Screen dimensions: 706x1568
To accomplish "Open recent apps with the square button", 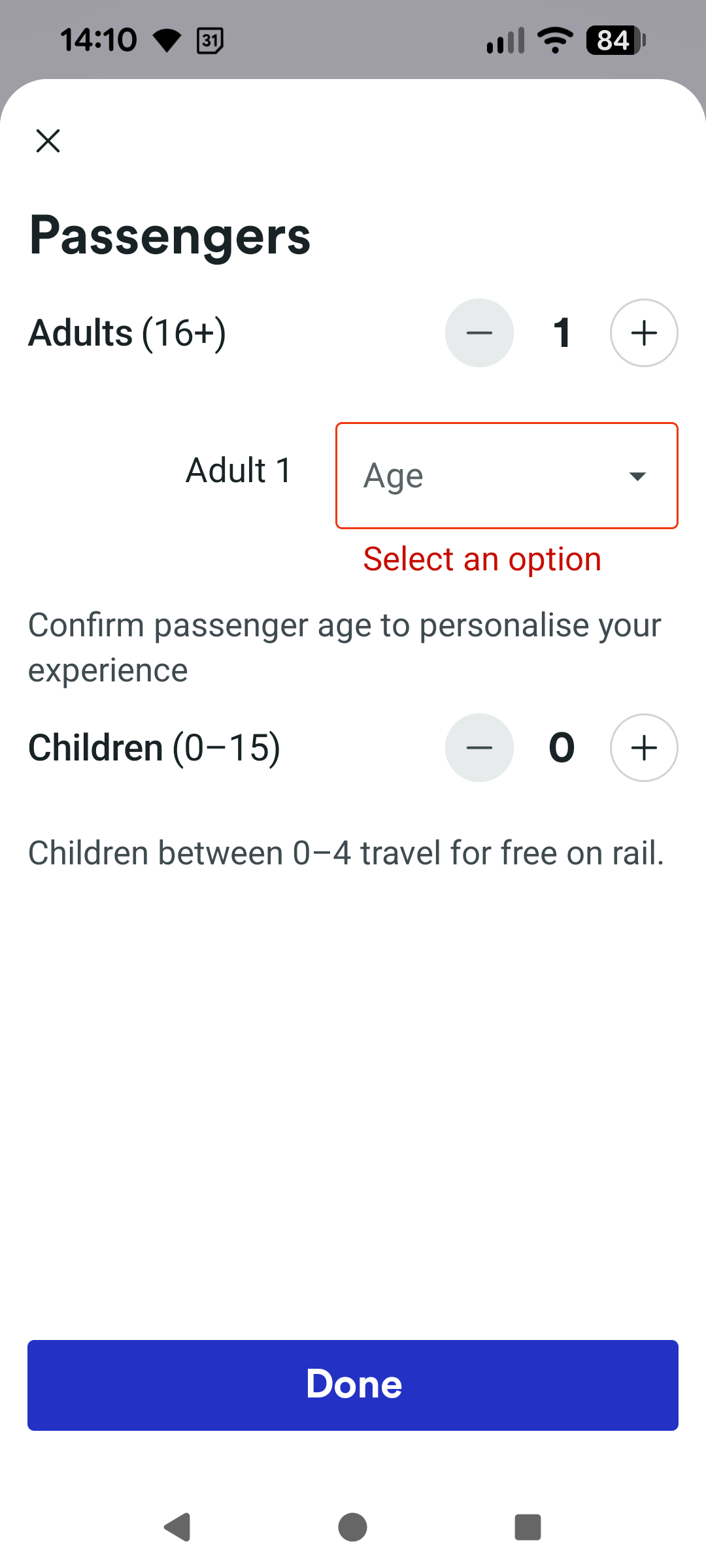I will (x=528, y=1527).
